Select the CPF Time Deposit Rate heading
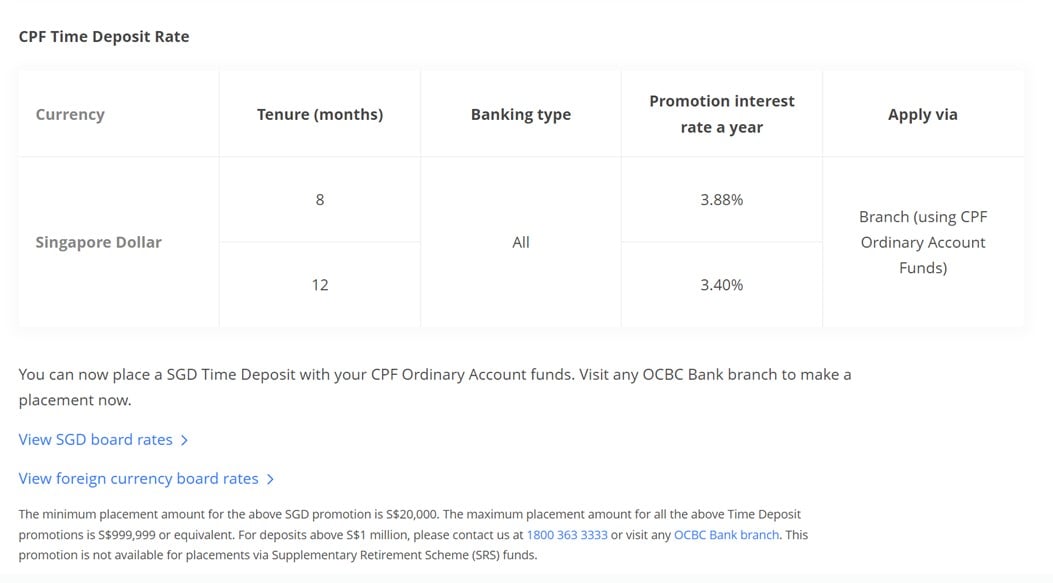The image size is (1053, 583). (x=104, y=37)
